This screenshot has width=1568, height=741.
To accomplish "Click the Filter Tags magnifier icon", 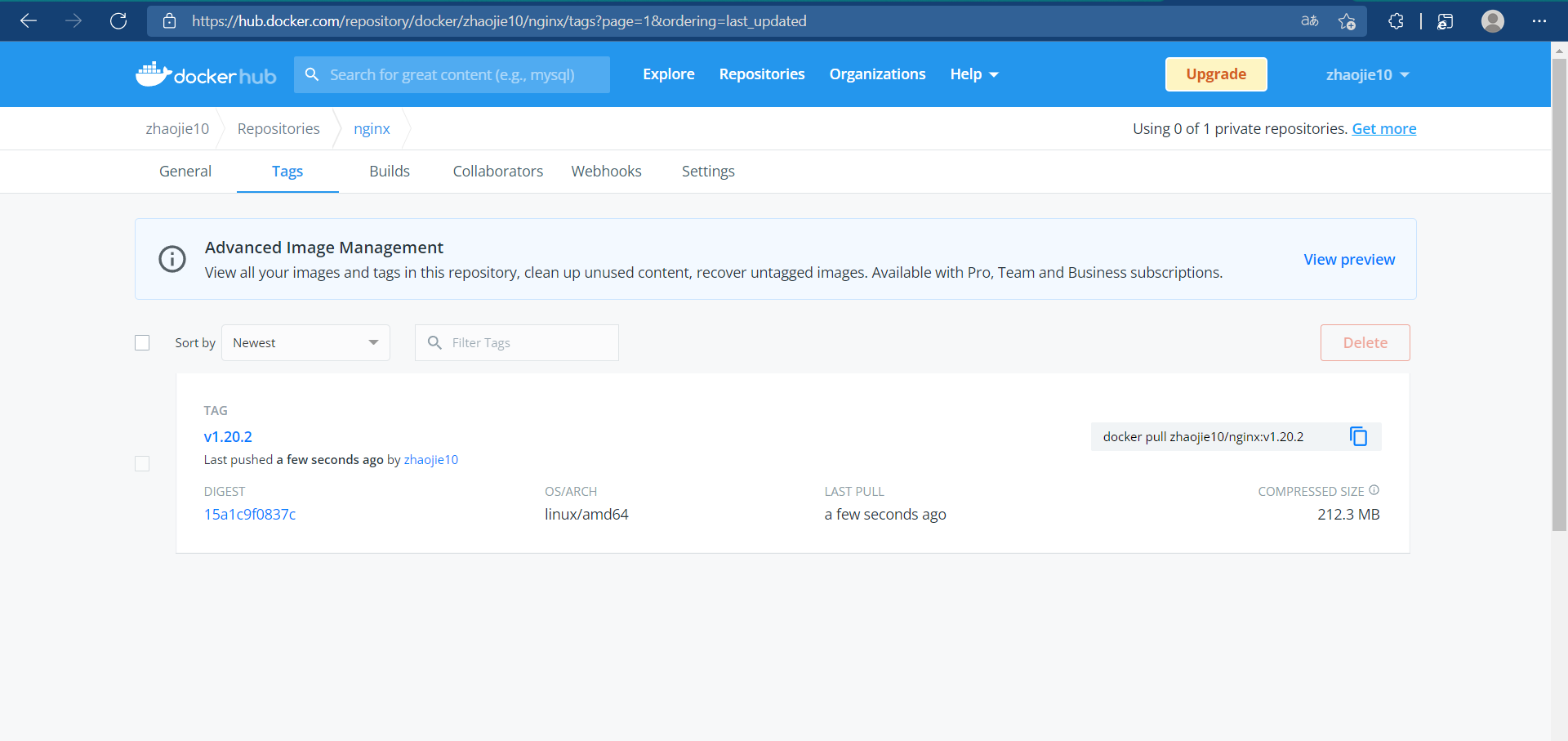I will tap(434, 342).
